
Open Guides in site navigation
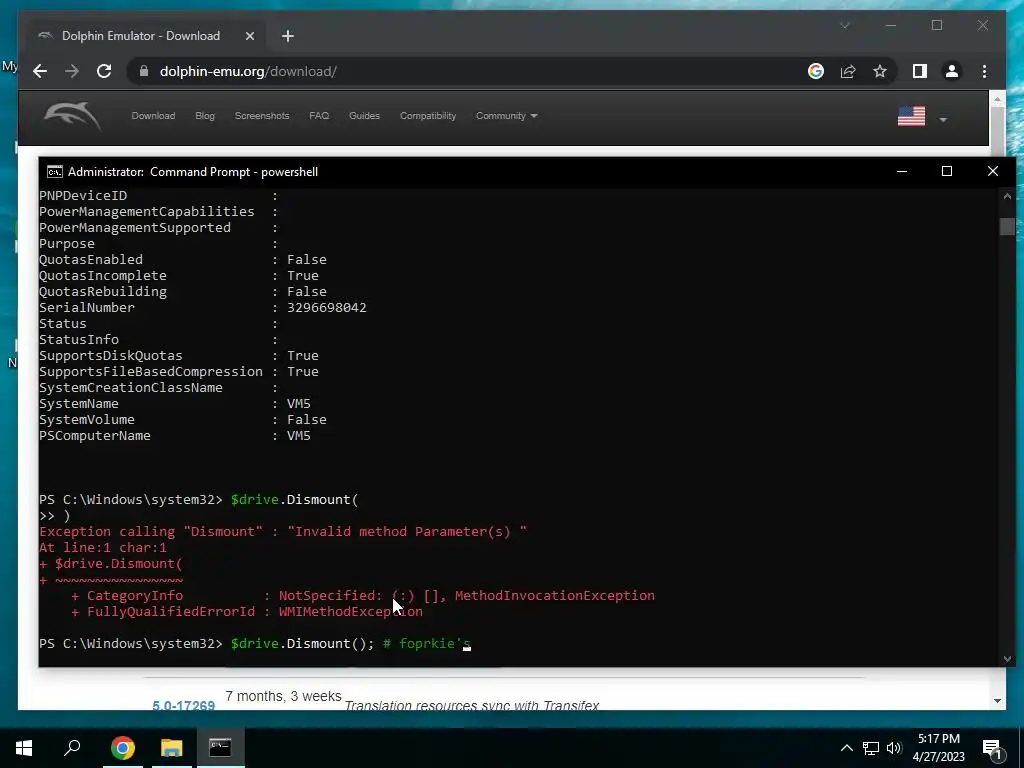(364, 116)
